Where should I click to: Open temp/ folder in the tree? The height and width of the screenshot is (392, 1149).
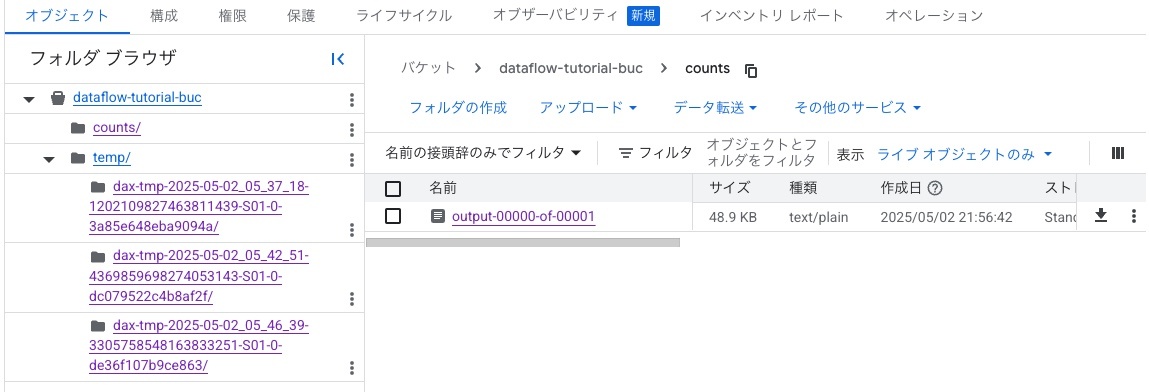(x=111, y=158)
